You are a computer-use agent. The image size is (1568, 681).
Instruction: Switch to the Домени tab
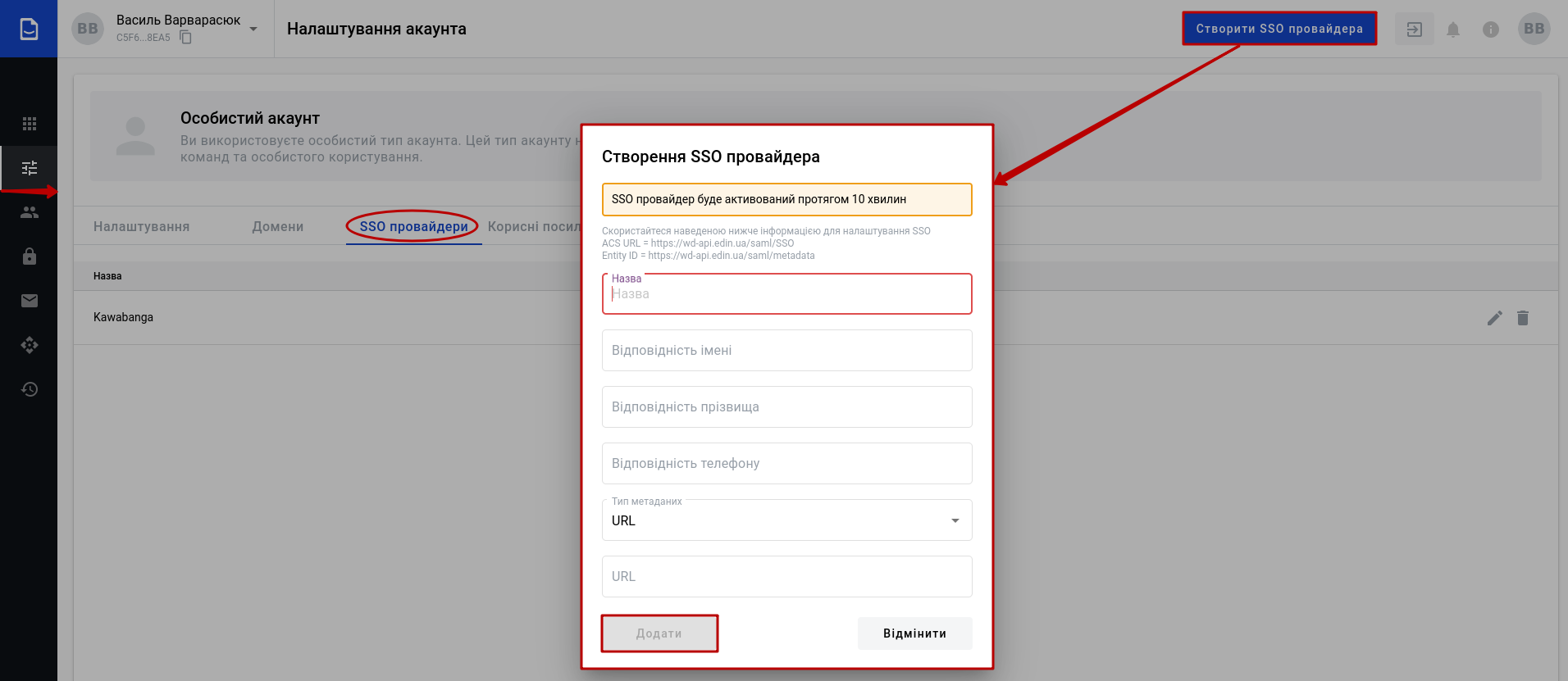(x=277, y=227)
